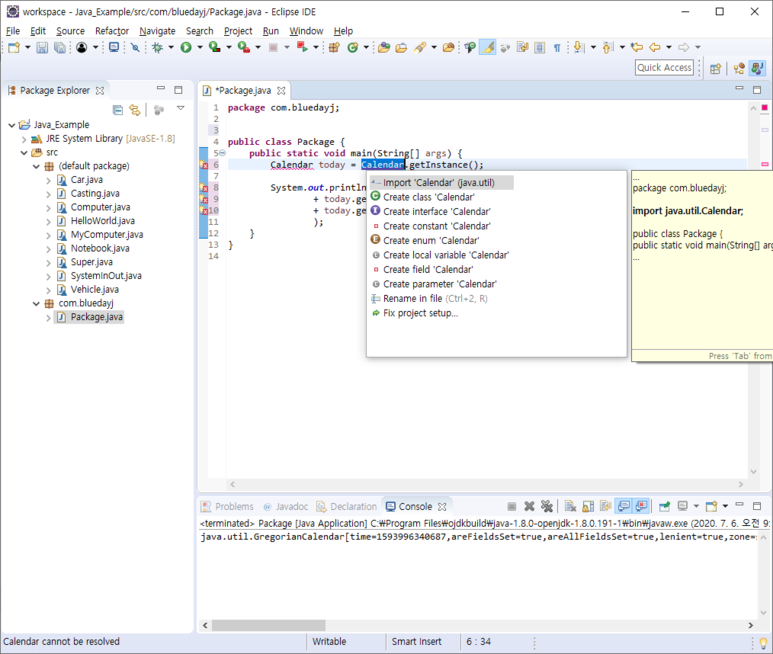Viewport: 773px width, 654px height.
Task: Click Remove Launch icon in Console
Action: click(529, 506)
